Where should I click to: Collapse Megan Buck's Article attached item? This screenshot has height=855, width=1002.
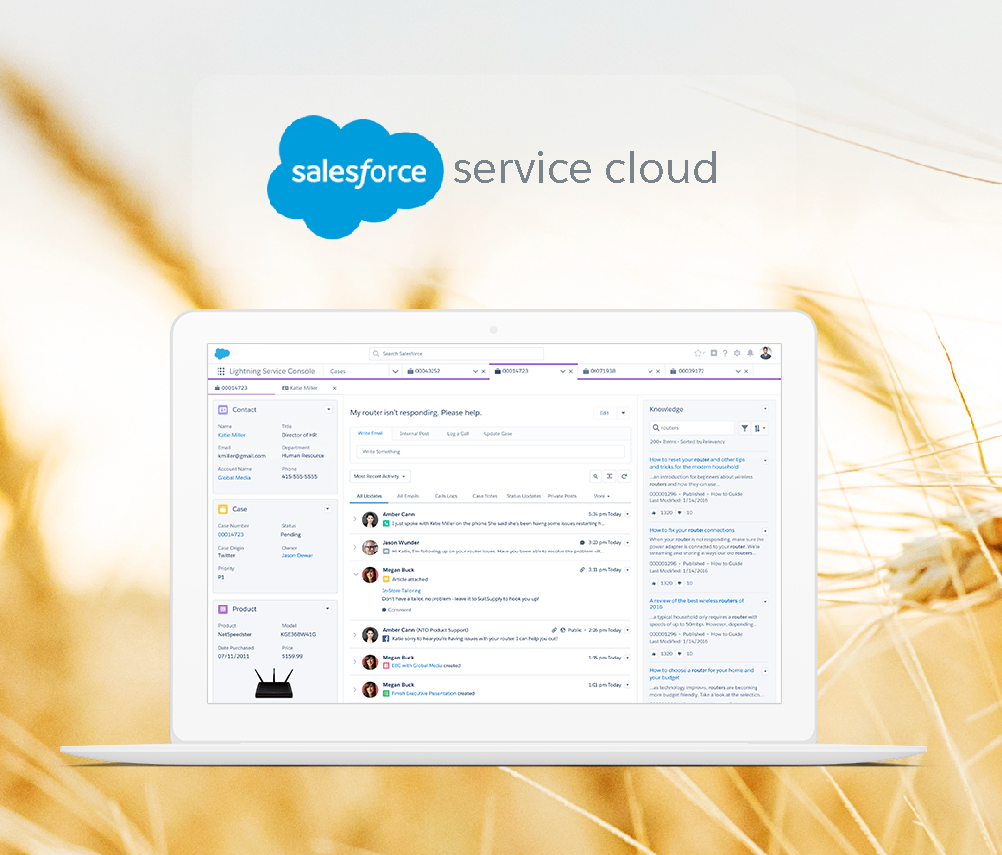point(355,574)
